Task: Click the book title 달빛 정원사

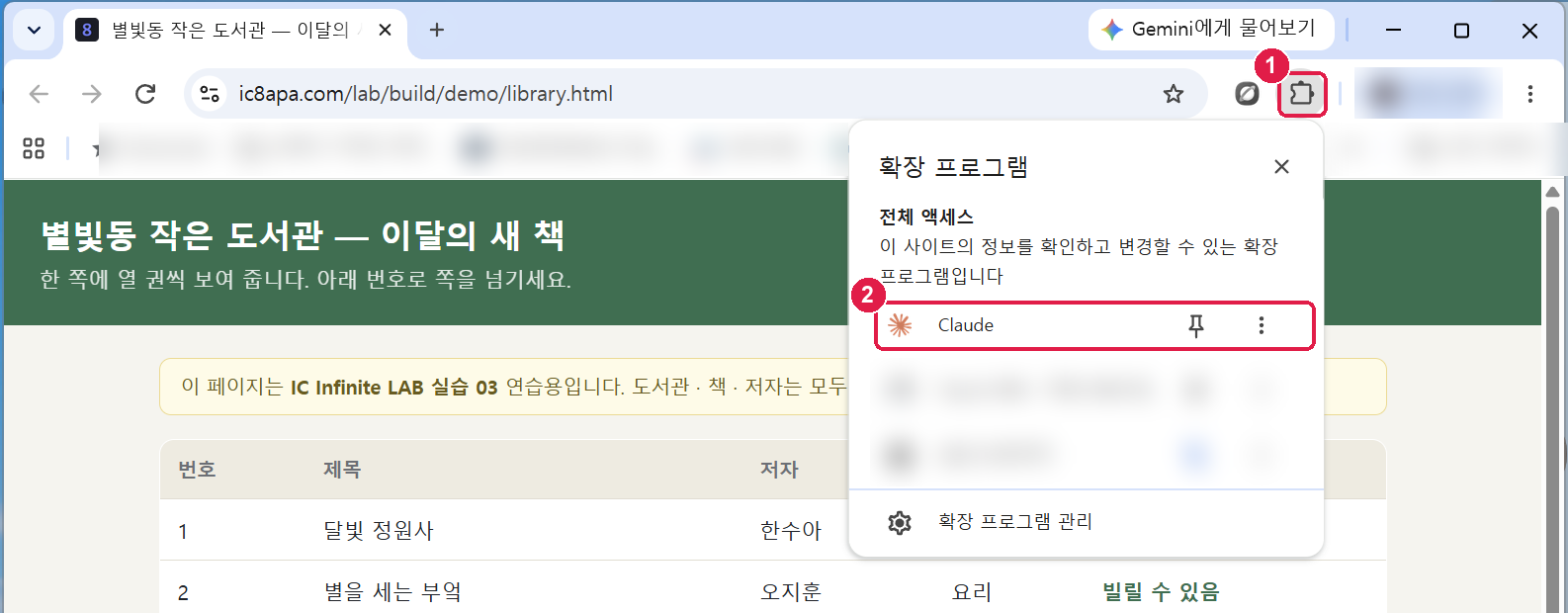Action: [x=379, y=531]
